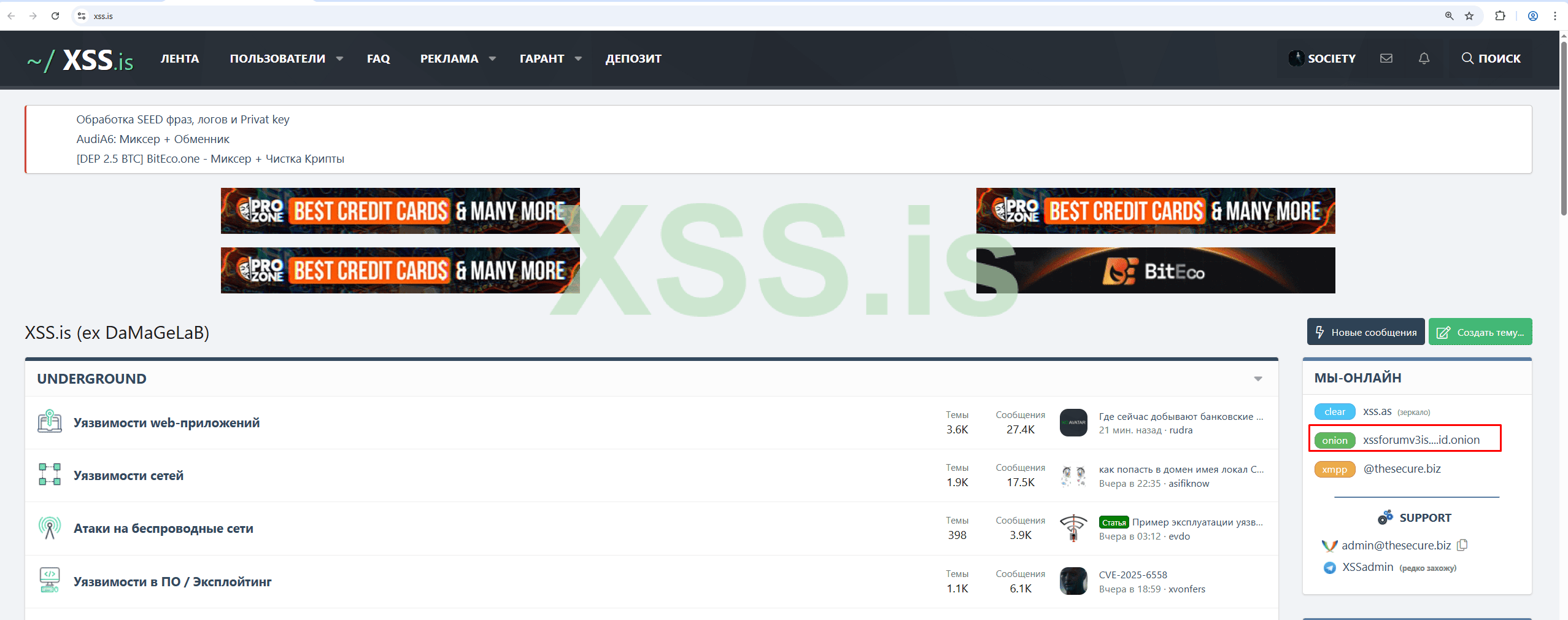The width and height of the screenshot is (1568, 620).
Task: Expand the ПОЛЬЗОВАТЕЛИ dropdown arrow
Action: [339, 59]
